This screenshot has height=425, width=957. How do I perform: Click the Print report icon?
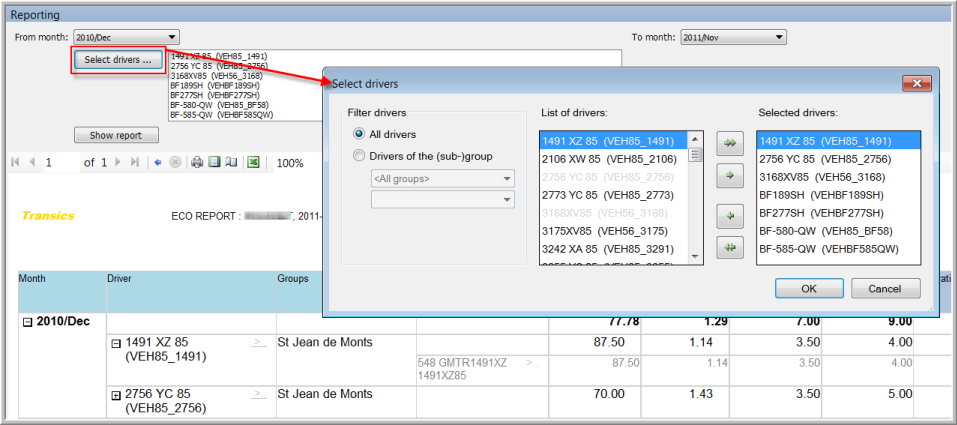tap(198, 162)
